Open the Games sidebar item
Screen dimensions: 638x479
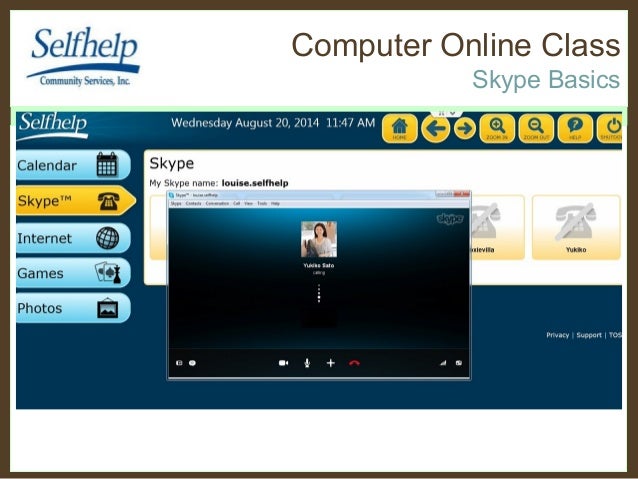73,273
